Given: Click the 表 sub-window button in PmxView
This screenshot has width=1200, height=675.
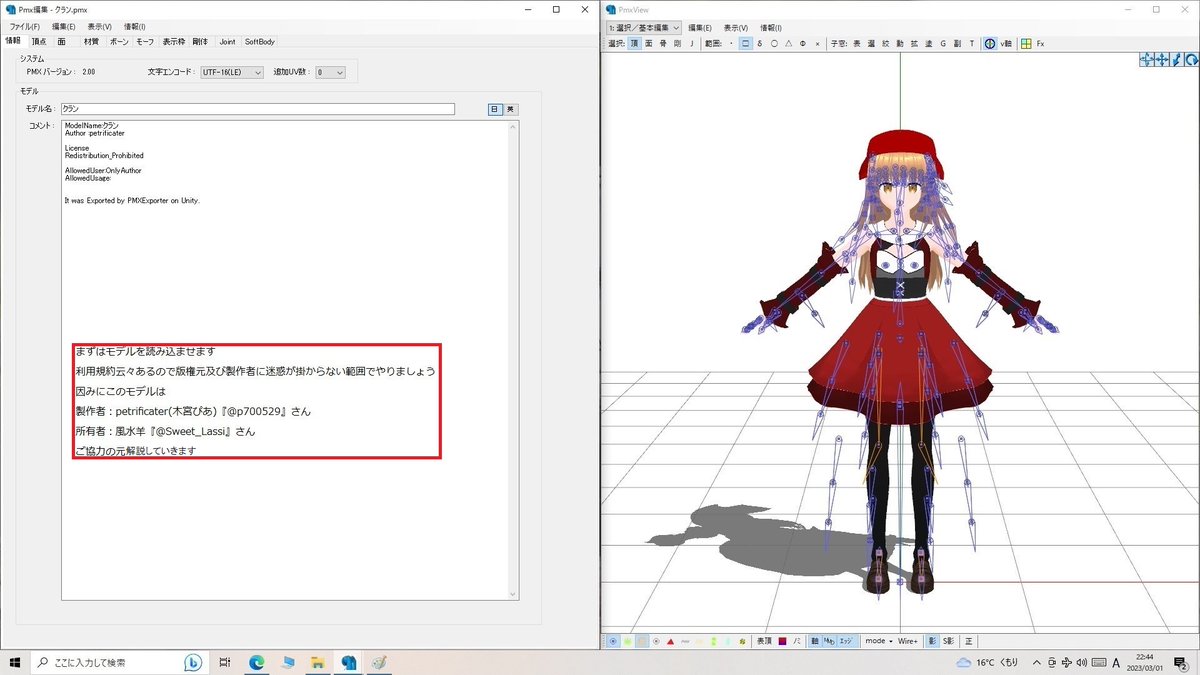Looking at the screenshot, I should point(857,43).
